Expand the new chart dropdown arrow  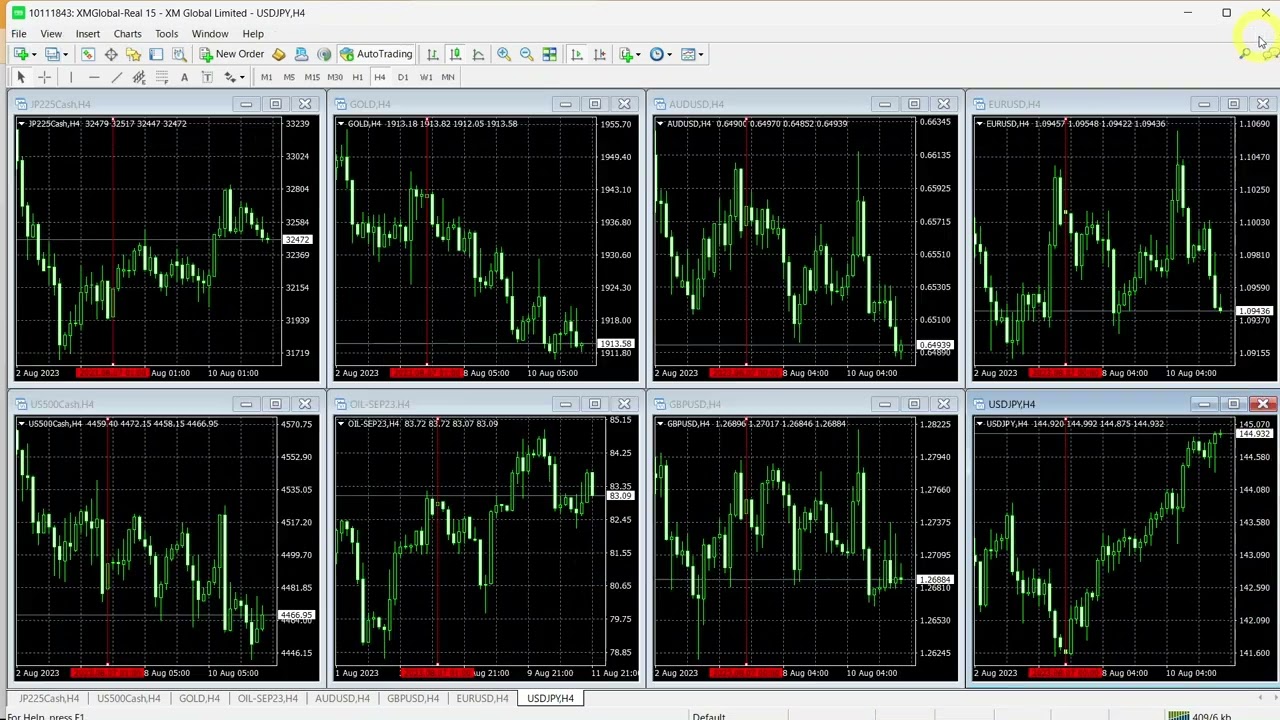tap(33, 54)
